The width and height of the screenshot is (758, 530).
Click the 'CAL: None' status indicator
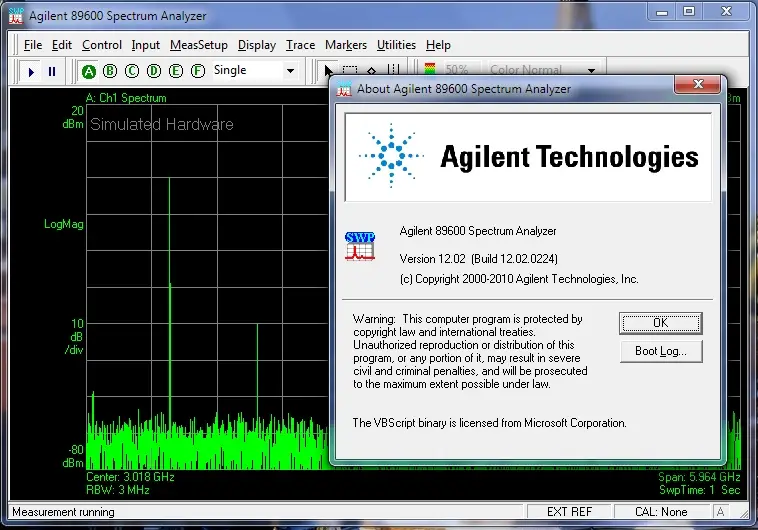coord(661,512)
